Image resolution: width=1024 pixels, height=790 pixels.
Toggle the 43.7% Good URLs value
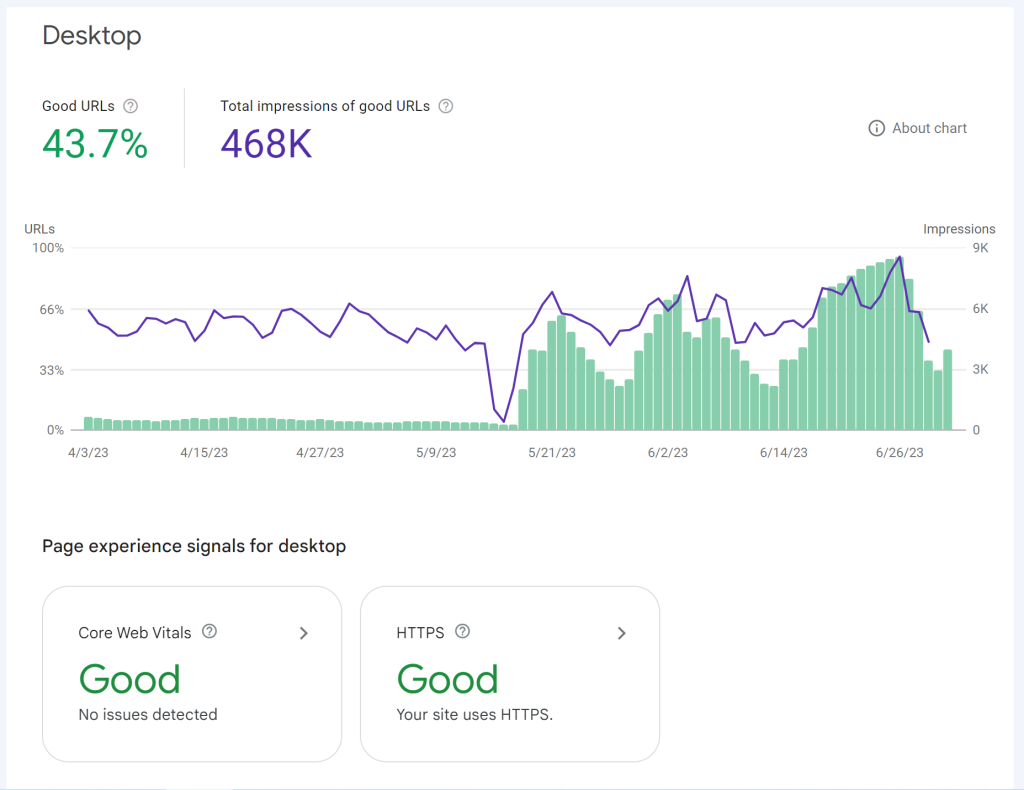pos(95,144)
